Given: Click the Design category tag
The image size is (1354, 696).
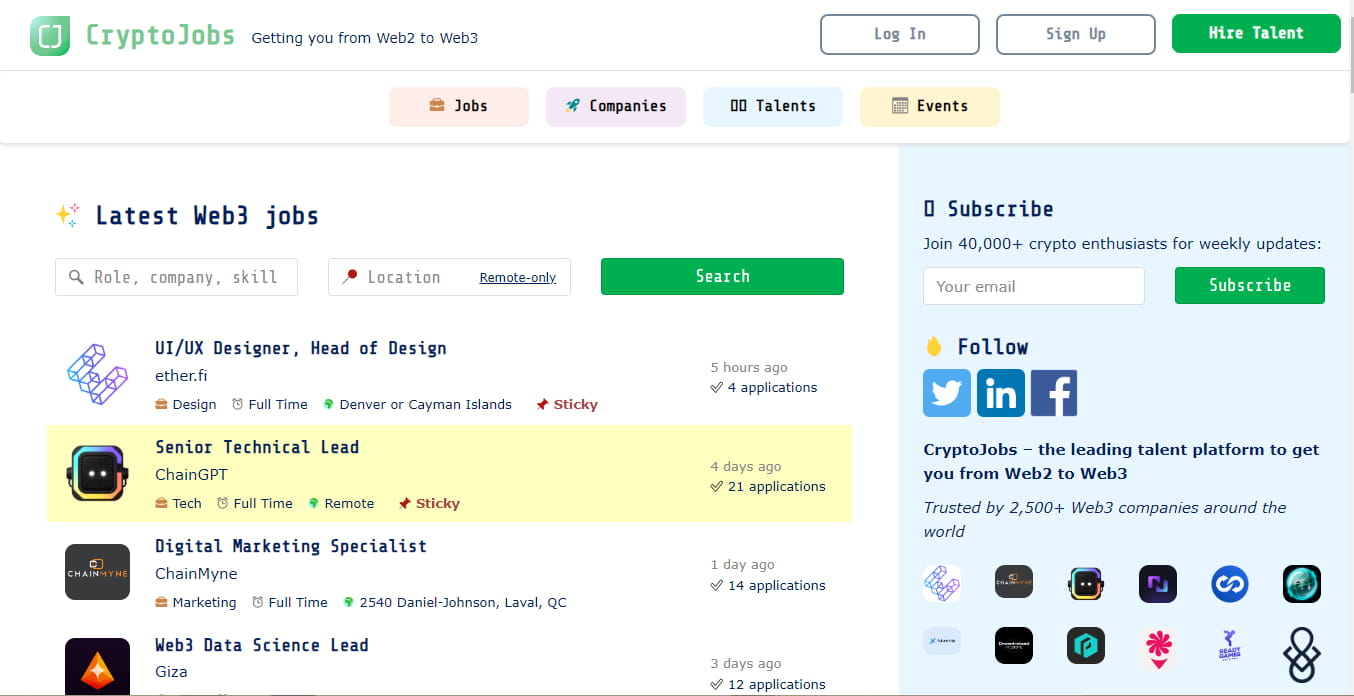Looking at the screenshot, I should (186, 405).
